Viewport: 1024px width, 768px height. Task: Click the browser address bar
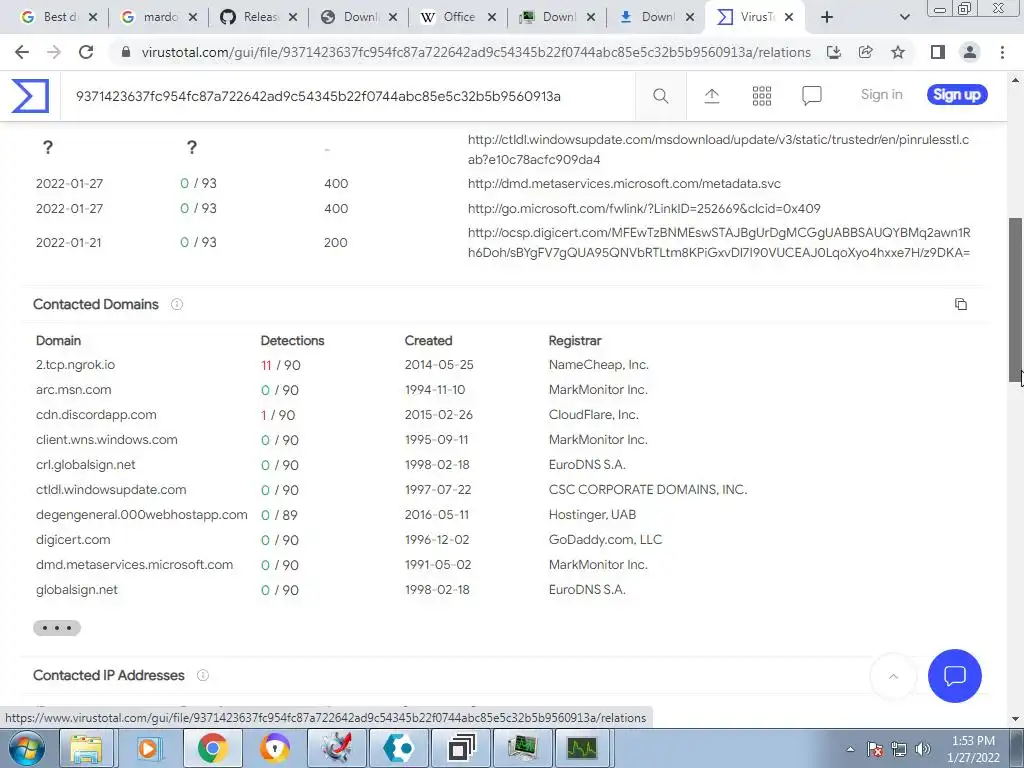coord(475,52)
